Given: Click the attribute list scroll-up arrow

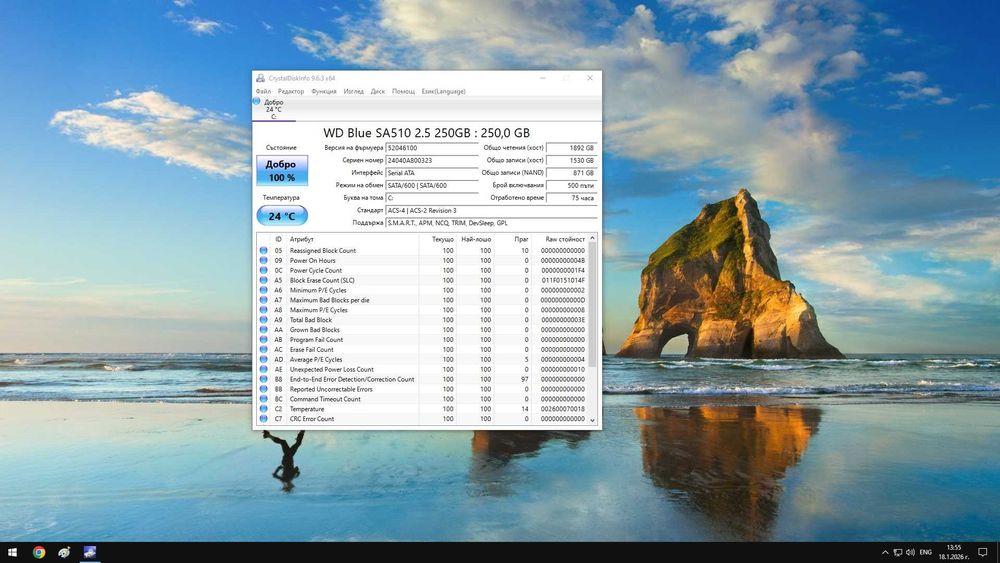Looking at the screenshot, I should click(592, 238).
